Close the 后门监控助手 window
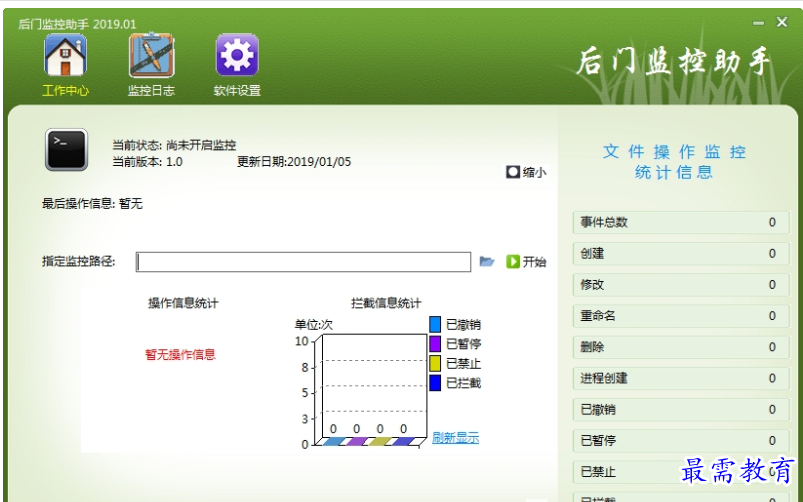Image resolution: width=803 pixels, height=502 pixels. 781,22
